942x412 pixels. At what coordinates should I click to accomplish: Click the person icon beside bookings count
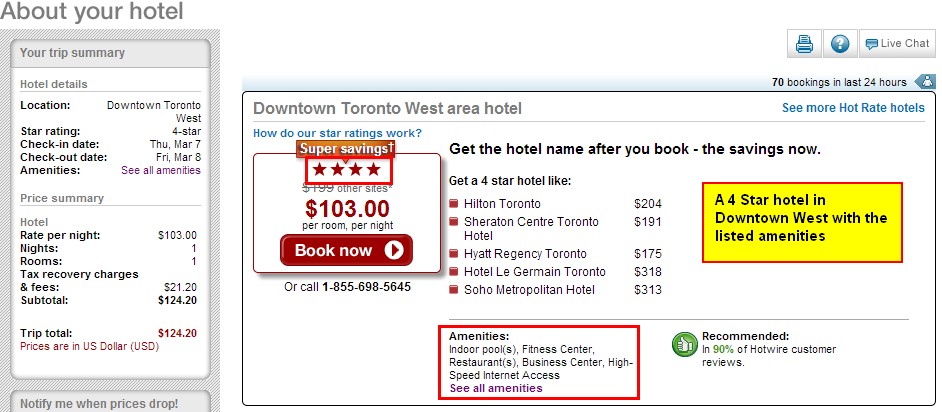928,82
